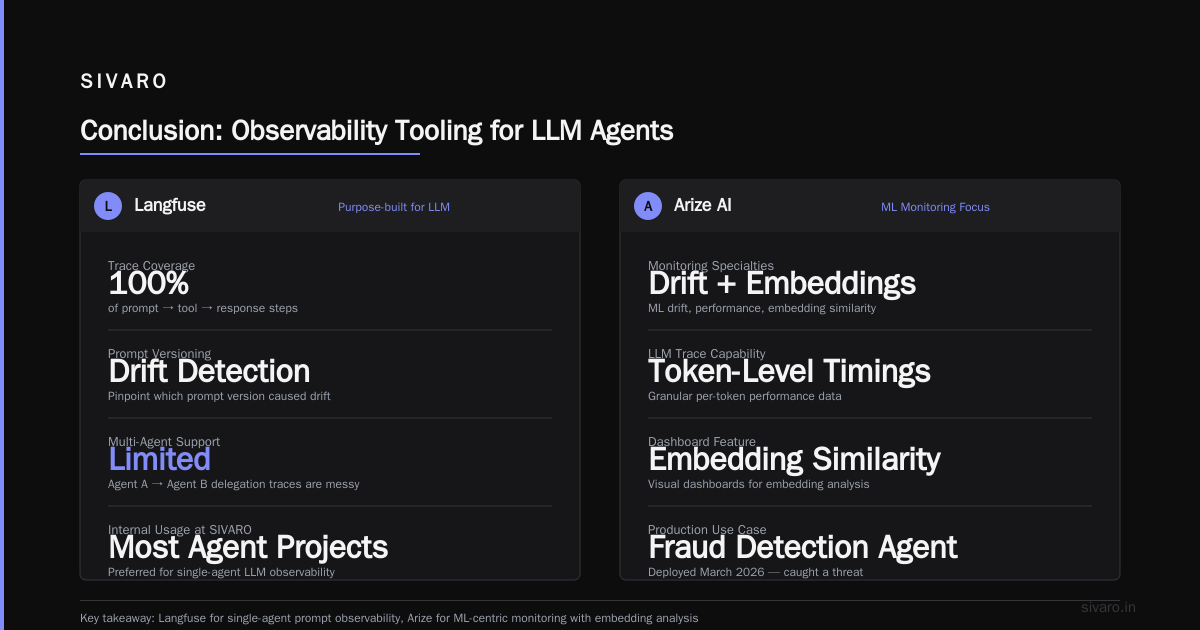This screenshot has height=630, width=1200.
Task: Click the Arize AI card heading
Action: tap(703, 205)
